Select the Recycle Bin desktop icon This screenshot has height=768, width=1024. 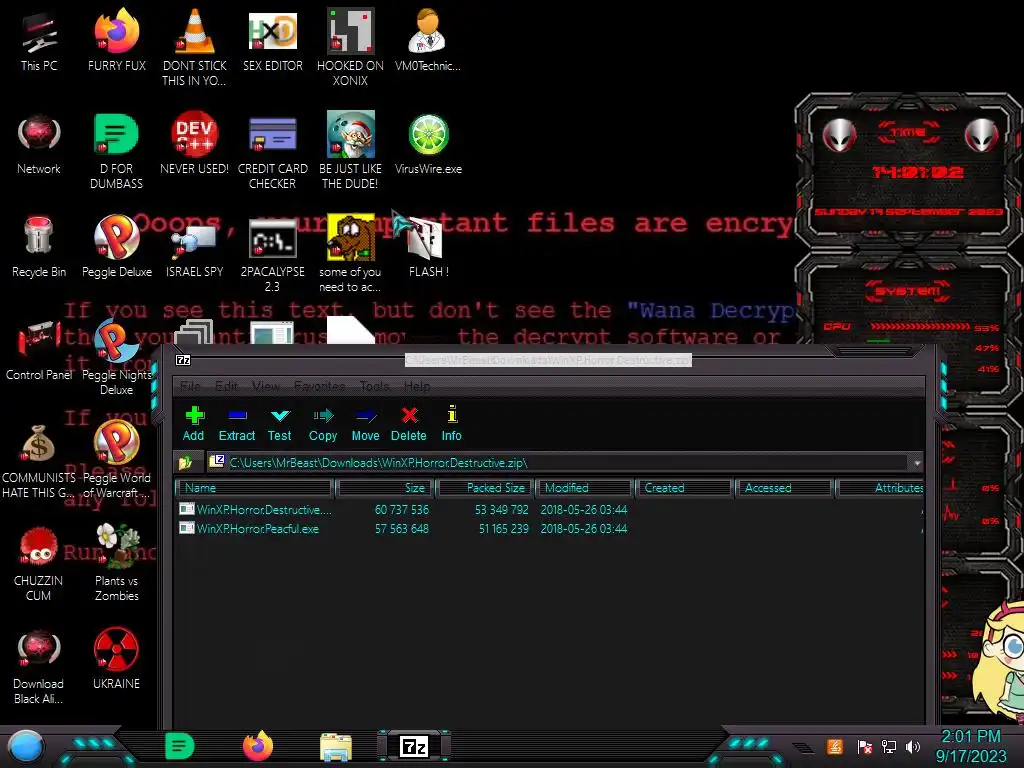(x=39, y=247)
